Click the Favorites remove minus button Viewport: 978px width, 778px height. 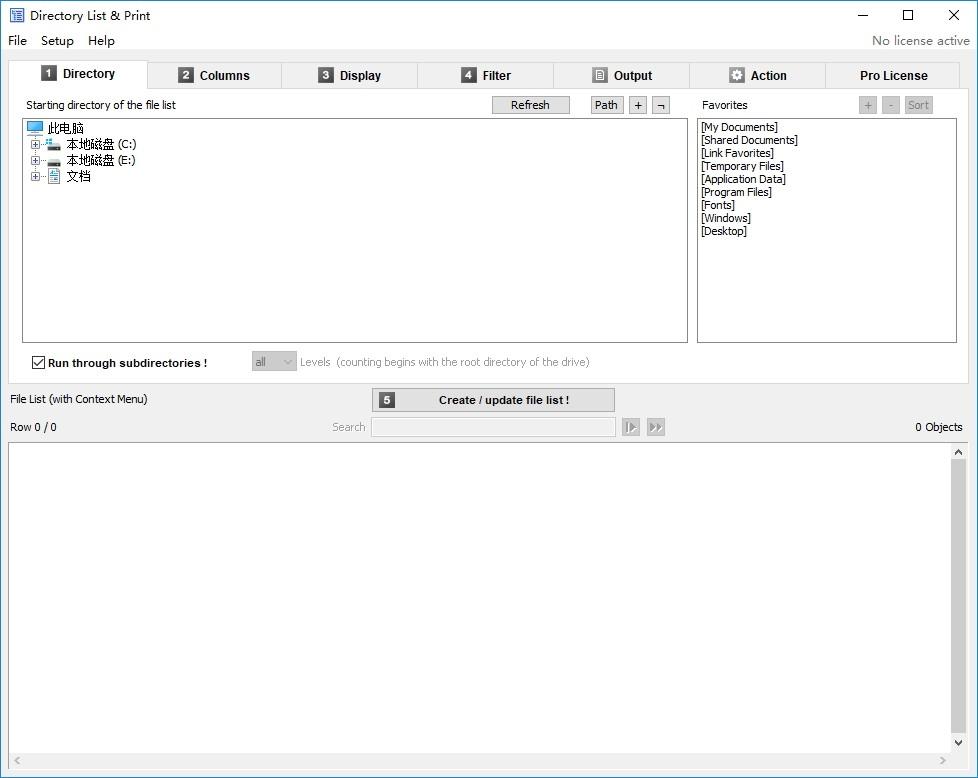(891, 105)
